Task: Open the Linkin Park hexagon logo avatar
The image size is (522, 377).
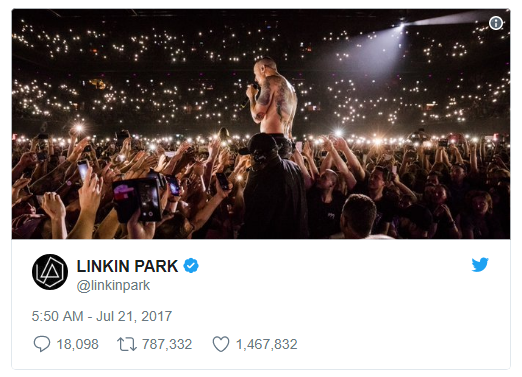Action: coord(50,272)
